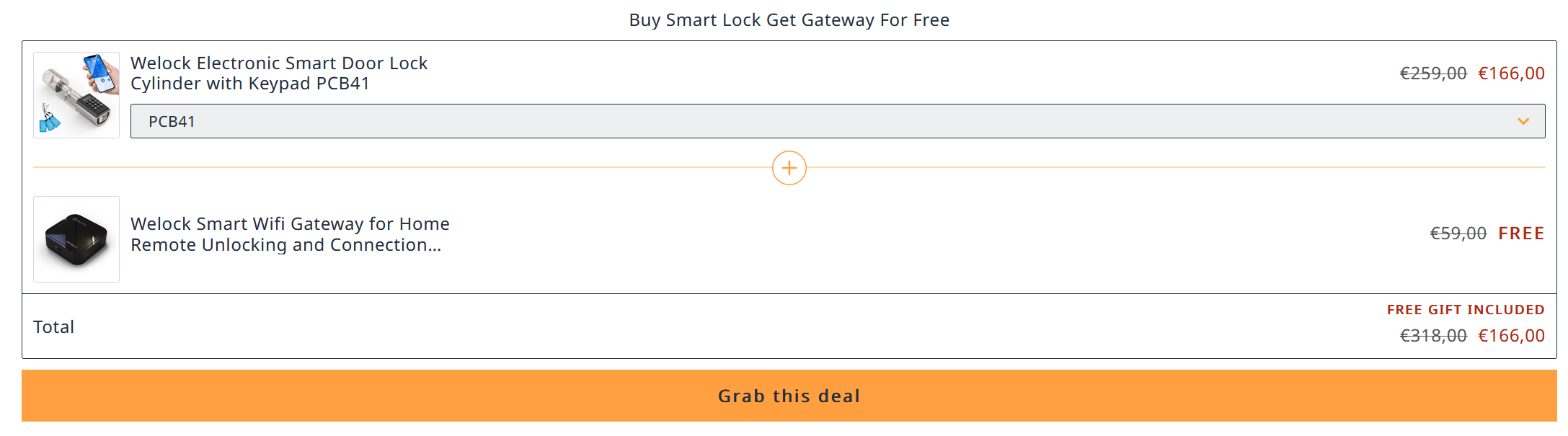Screen dimensions: 1568x436
Task: Click the orange plus circle icon
Action: pos(789,168)
